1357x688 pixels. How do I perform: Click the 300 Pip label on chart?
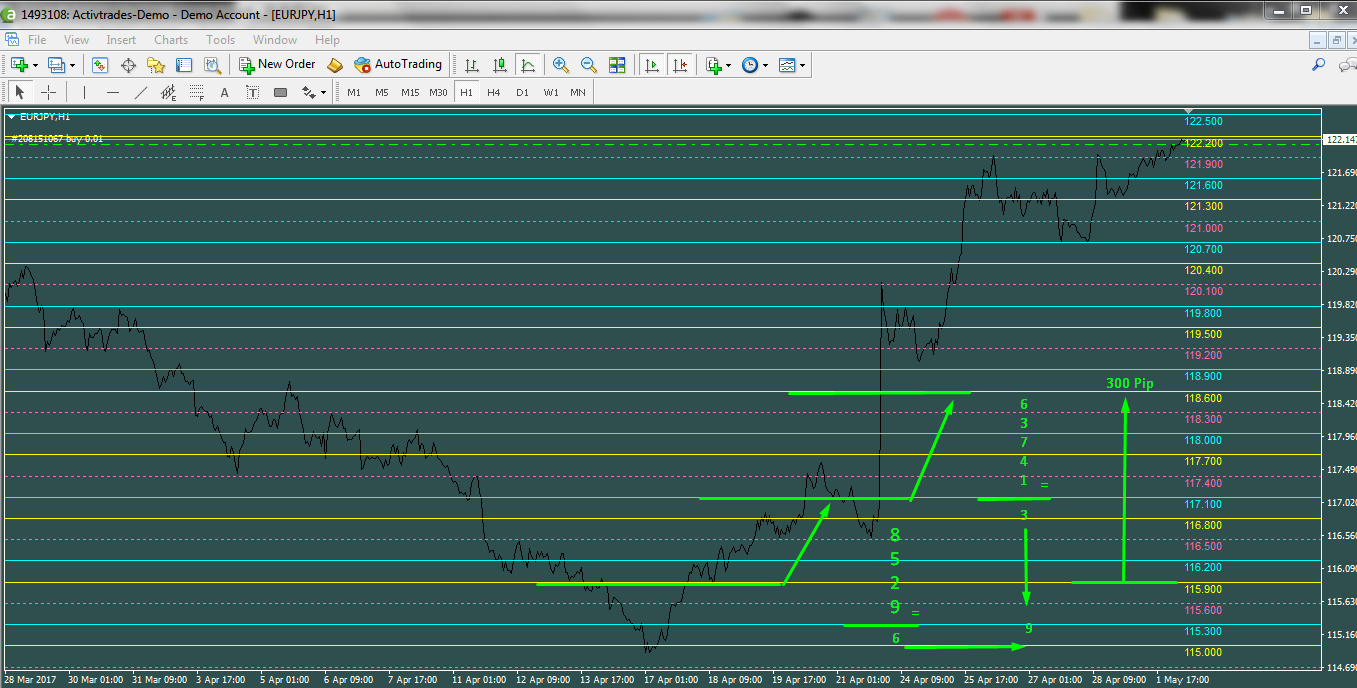pos(1129,383)
